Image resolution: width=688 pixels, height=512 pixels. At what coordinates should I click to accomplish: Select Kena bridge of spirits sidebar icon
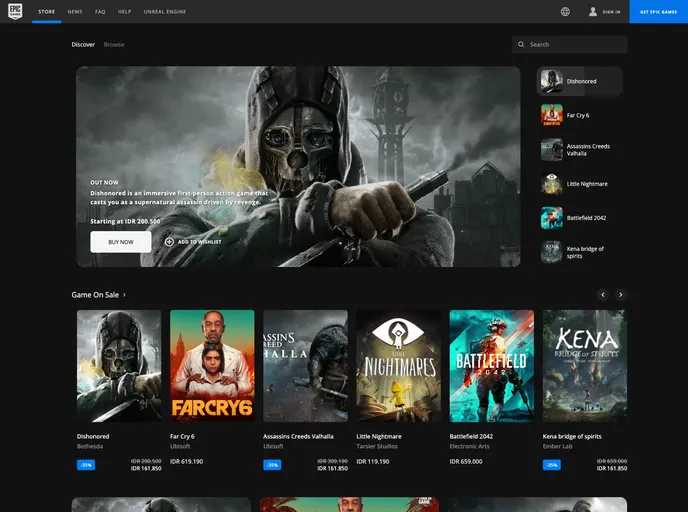point(552,252)
